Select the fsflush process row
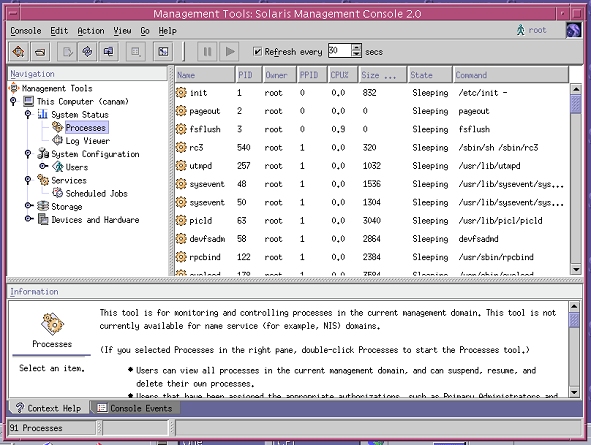The image size is (591, 445). 371,129
